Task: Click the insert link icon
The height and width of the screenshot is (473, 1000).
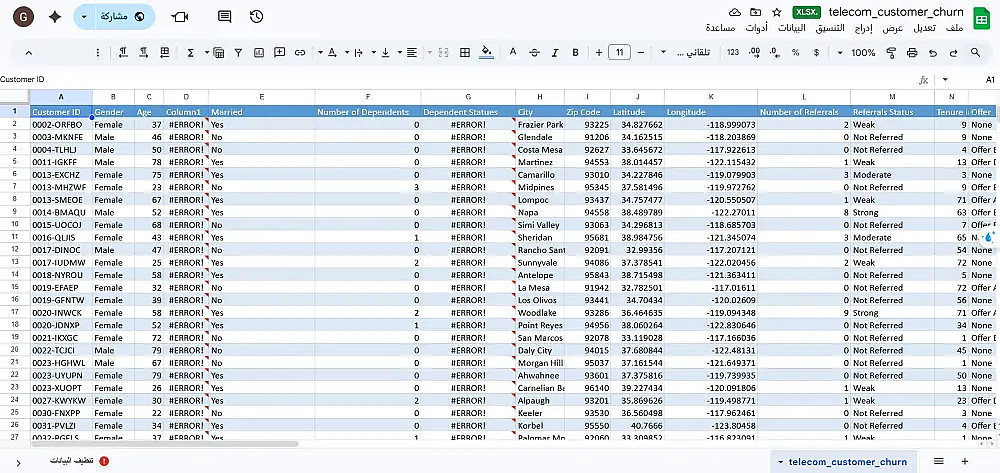Action: click(x=302, y=53)
